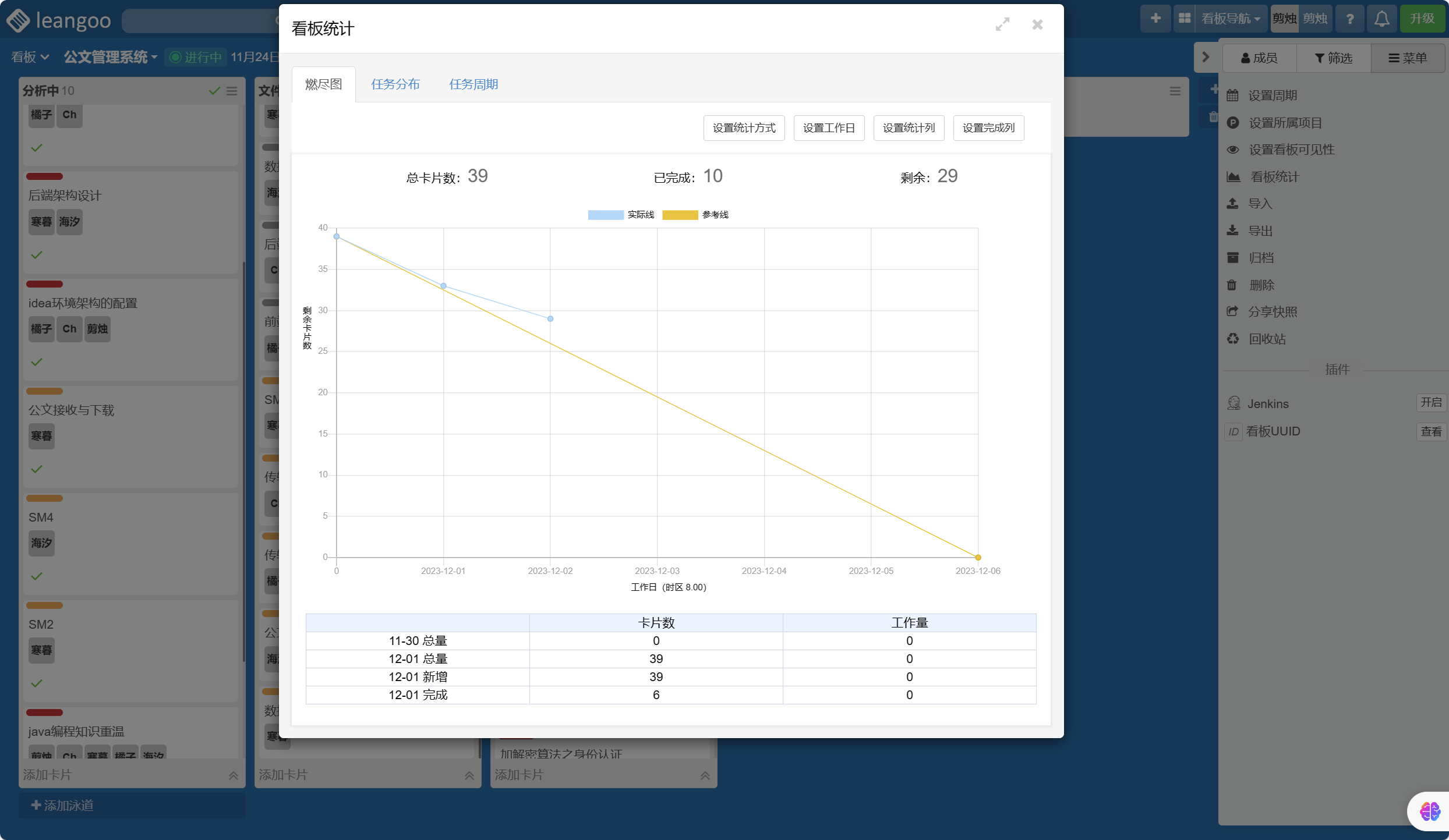Click the fullscreen expand icon in dialog
This screenshot has width=1449, height=840.
click(x=1002, y=24)
